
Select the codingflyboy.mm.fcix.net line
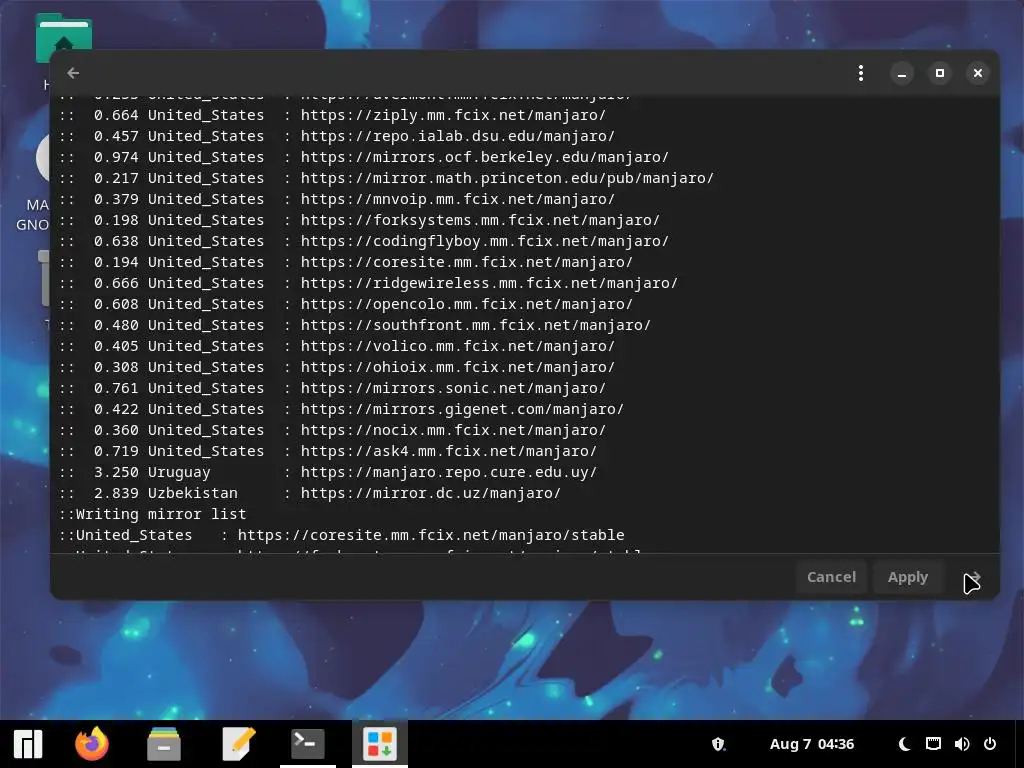pos(364,241)
